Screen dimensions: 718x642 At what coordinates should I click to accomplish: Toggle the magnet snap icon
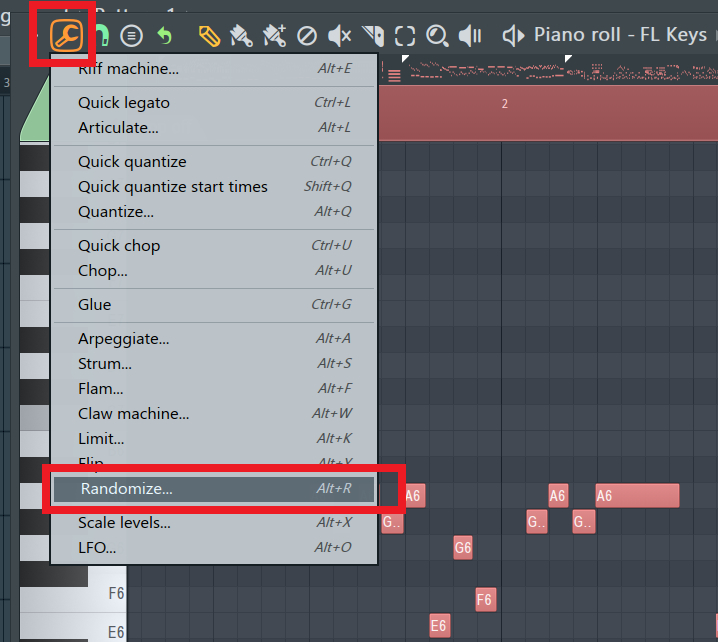pyautogui.click(x=100, y=37)
